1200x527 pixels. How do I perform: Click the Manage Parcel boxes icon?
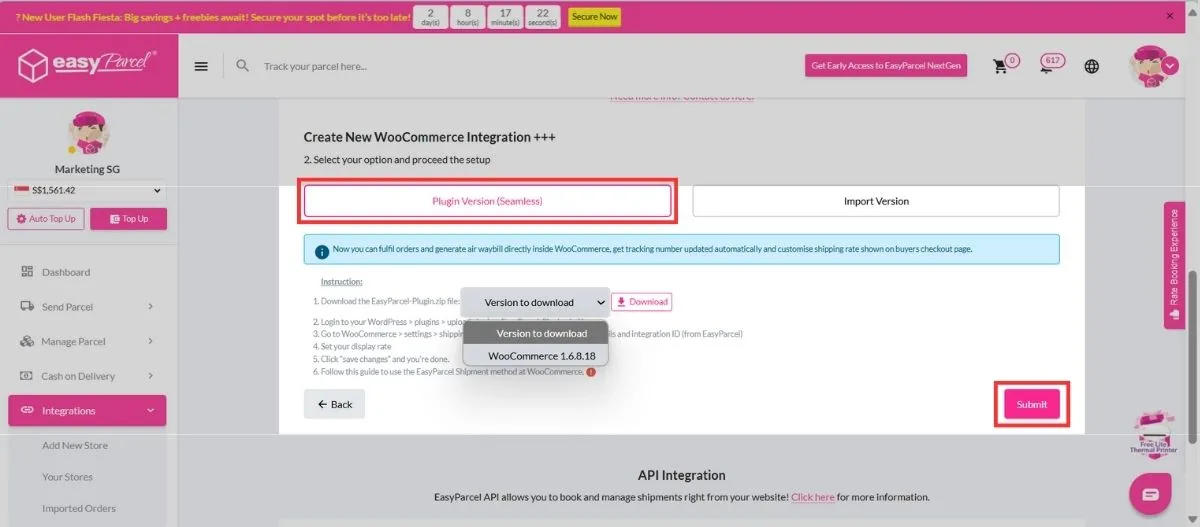click(27, 341)
